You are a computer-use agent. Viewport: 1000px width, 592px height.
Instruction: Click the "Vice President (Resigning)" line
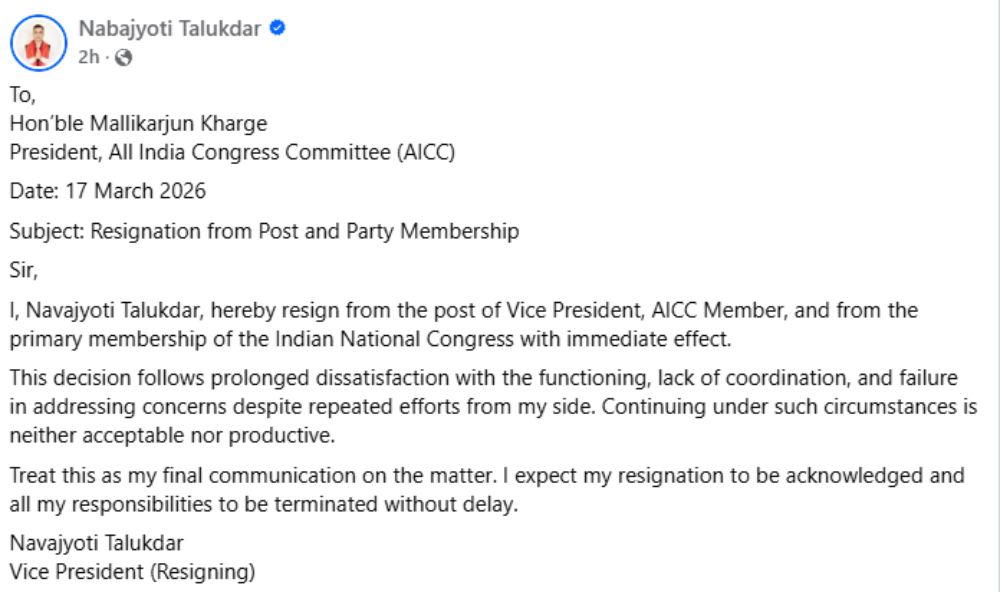132,573
